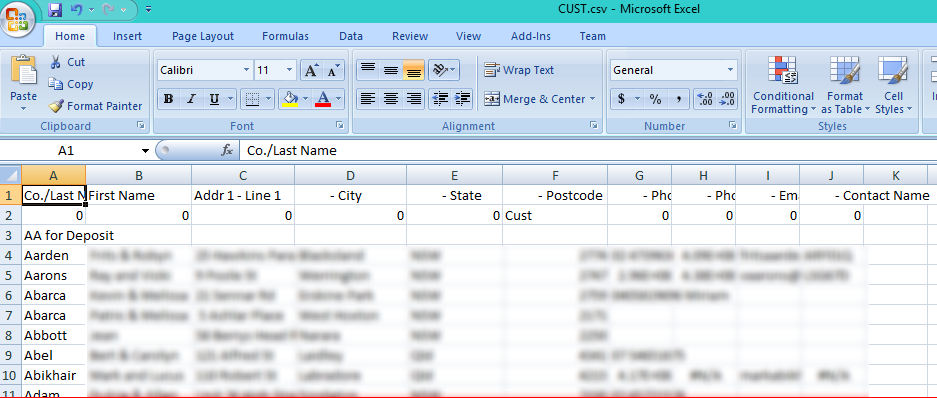Viewport: 937px width, 398px height.
Task: Undo the last action
Action: (76, 10)
